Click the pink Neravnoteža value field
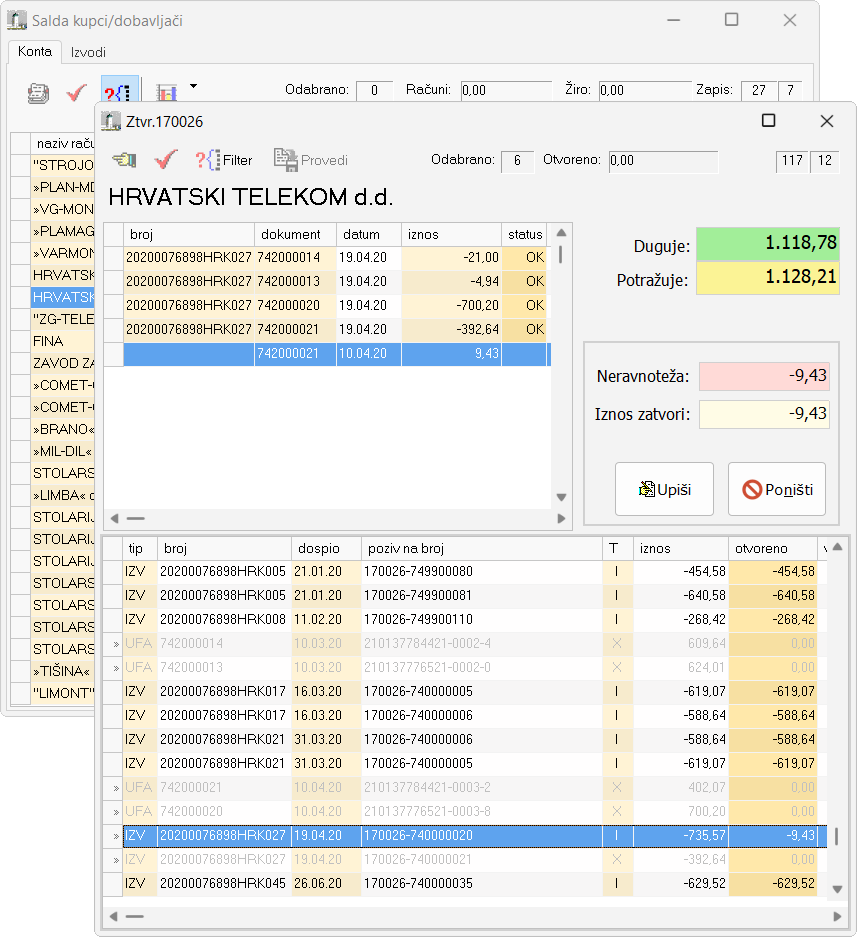 click(x=764, y=376)
